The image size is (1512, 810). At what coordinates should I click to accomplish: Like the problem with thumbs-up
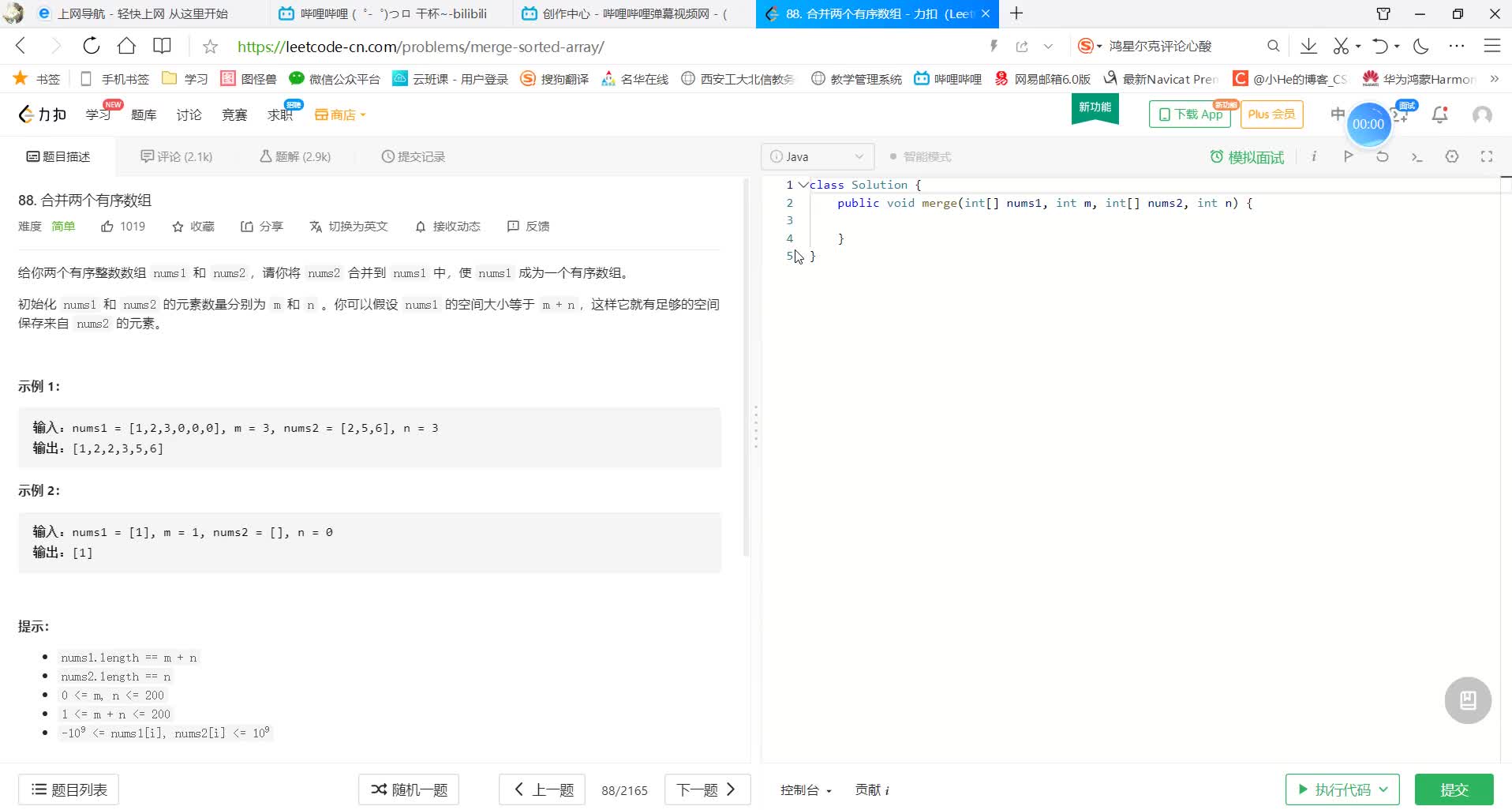click(x=107, y=227)
